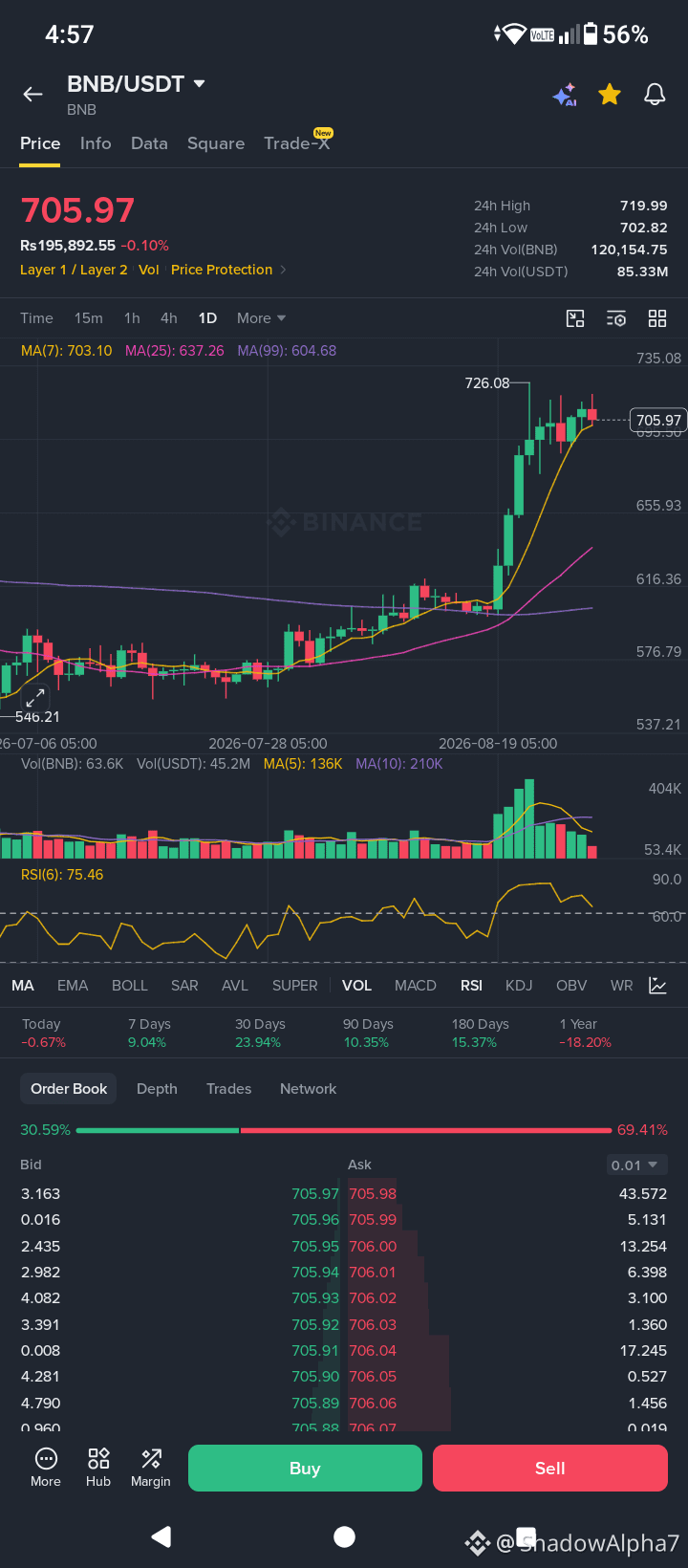Select the 1D chart interval
Image resolution: width=688 pixels, height=1568 pixels.
click(207, 318)
